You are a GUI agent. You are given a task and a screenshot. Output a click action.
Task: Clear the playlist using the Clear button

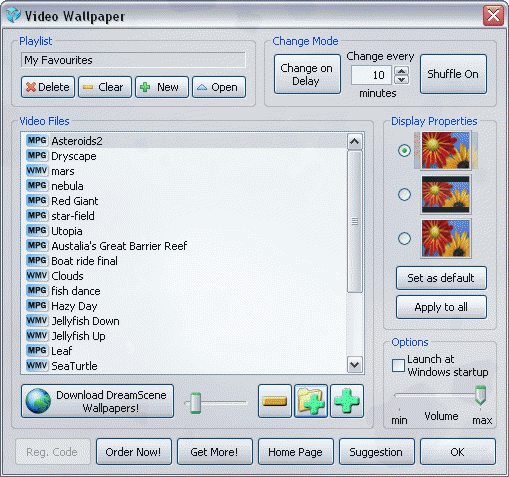point(105,87)
